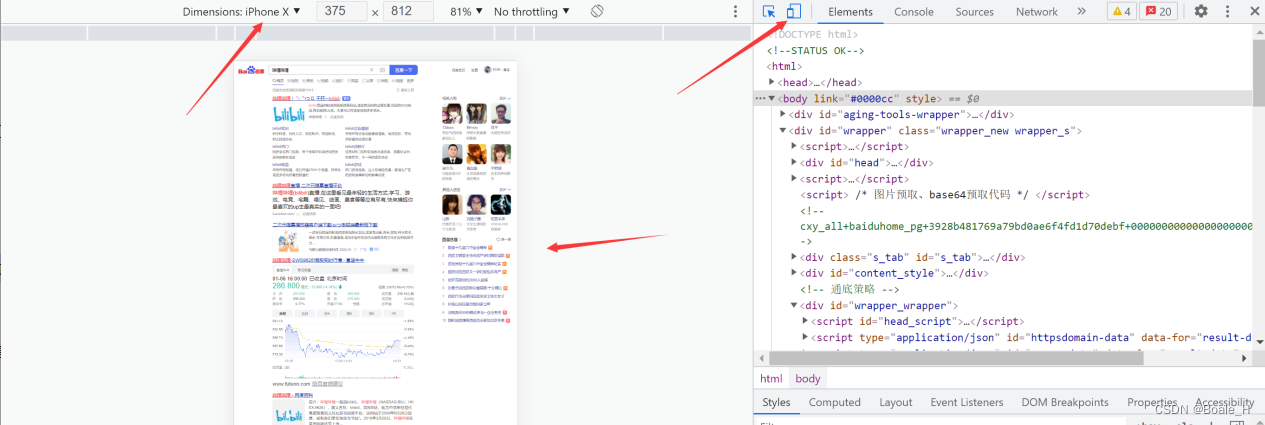
Task: Select the Event Listeners pane tab
Action: (x=966, y=402)
